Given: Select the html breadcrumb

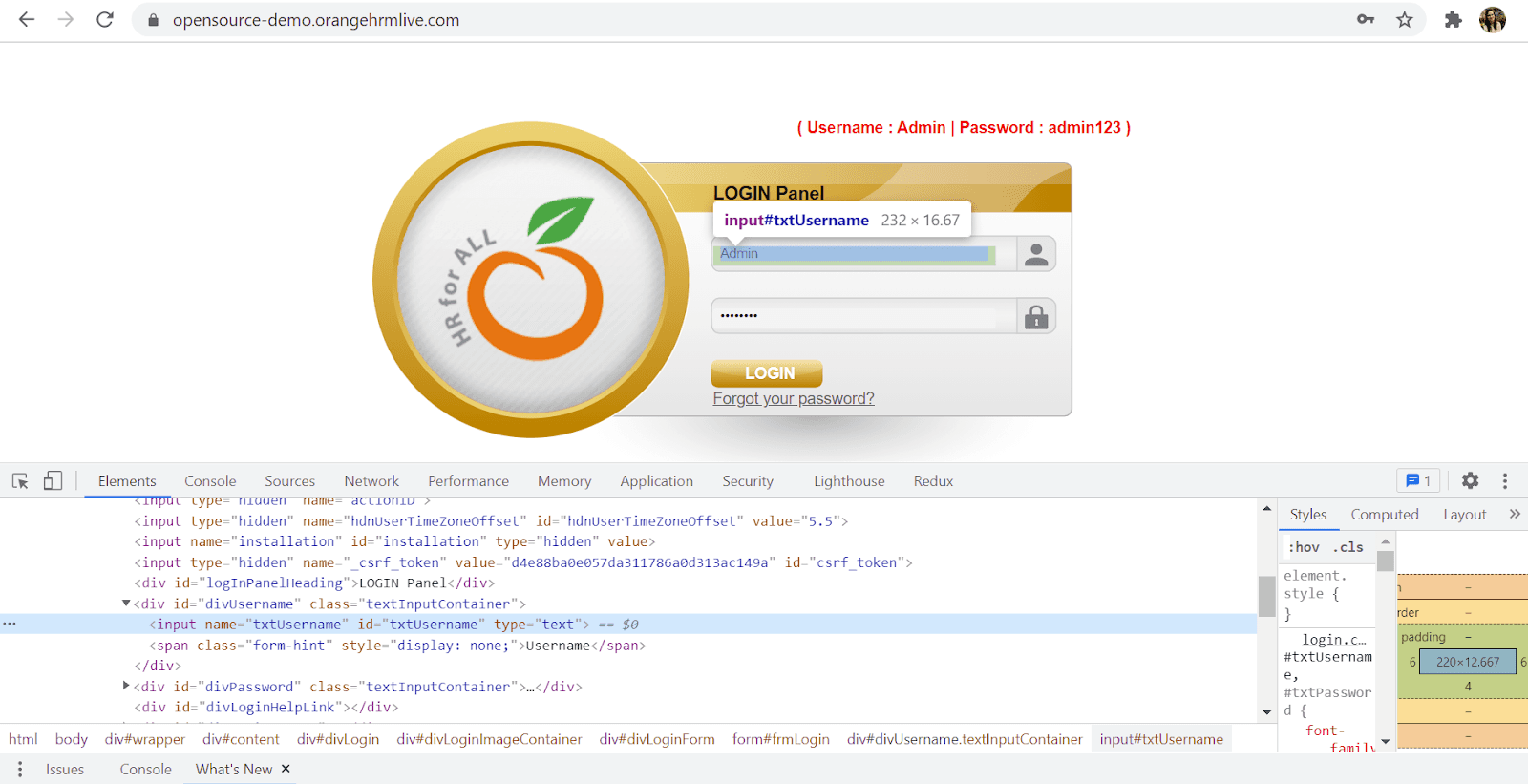Looking at the screenshot, I should pyautogui.click(x=23, y=739).
